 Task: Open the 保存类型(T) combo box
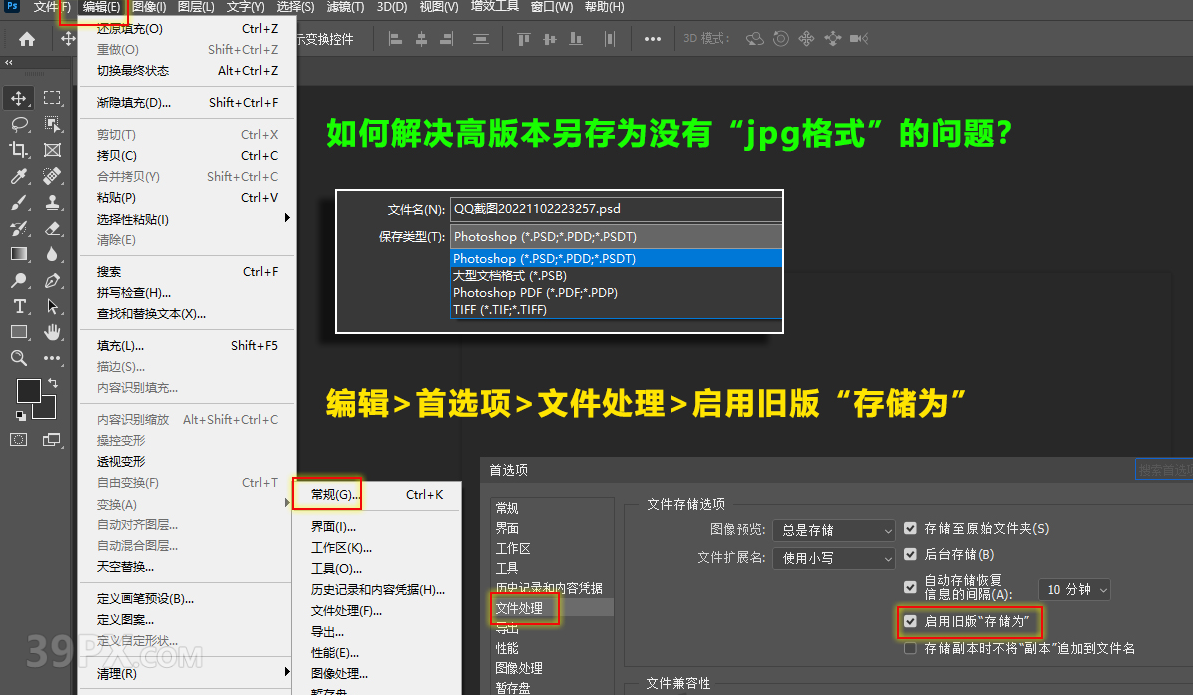[616, 237]
